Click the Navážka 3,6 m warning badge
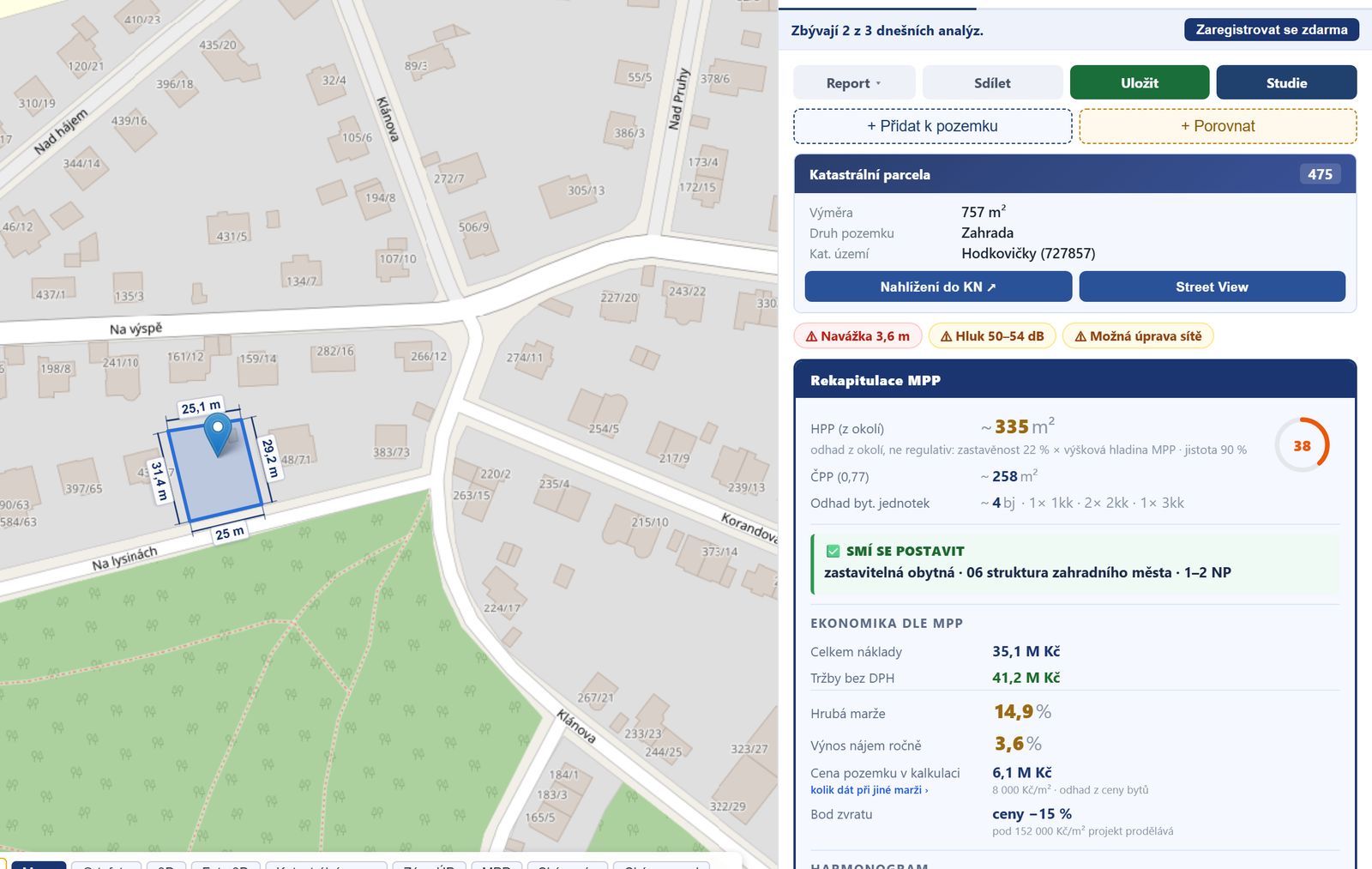1372x869 pixels. tap(857, 336)
